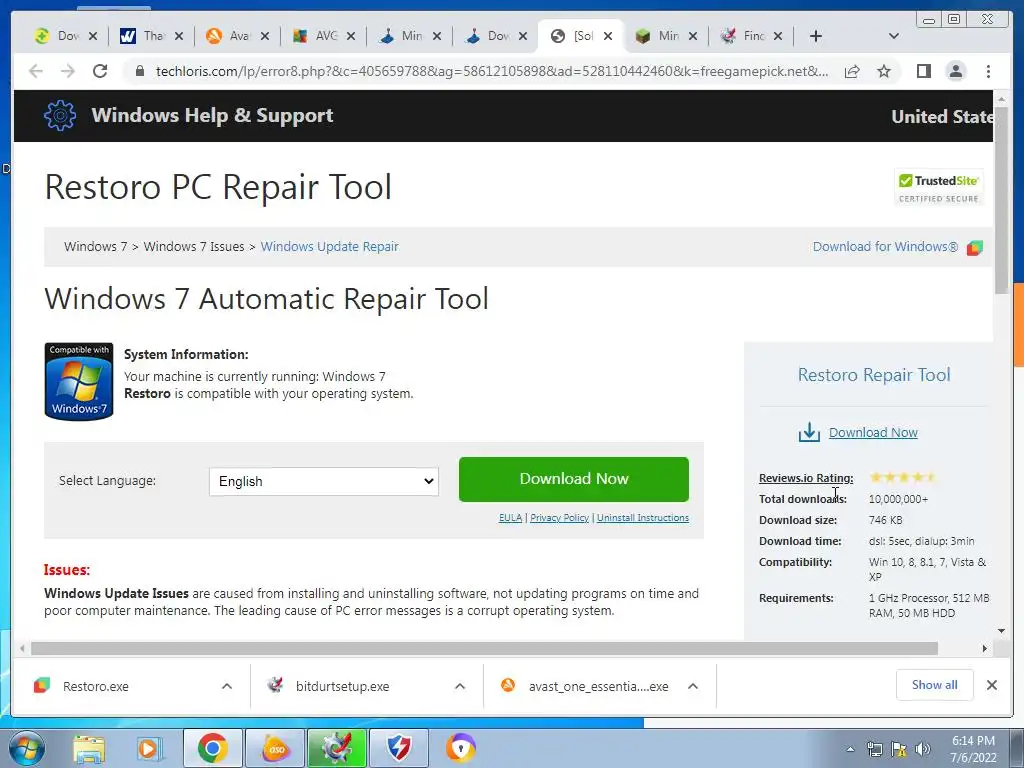Screen dimensions: 1024x768
Task: Click the Windows Update Repair breadcrumb
Action: [x=329, y=247]
